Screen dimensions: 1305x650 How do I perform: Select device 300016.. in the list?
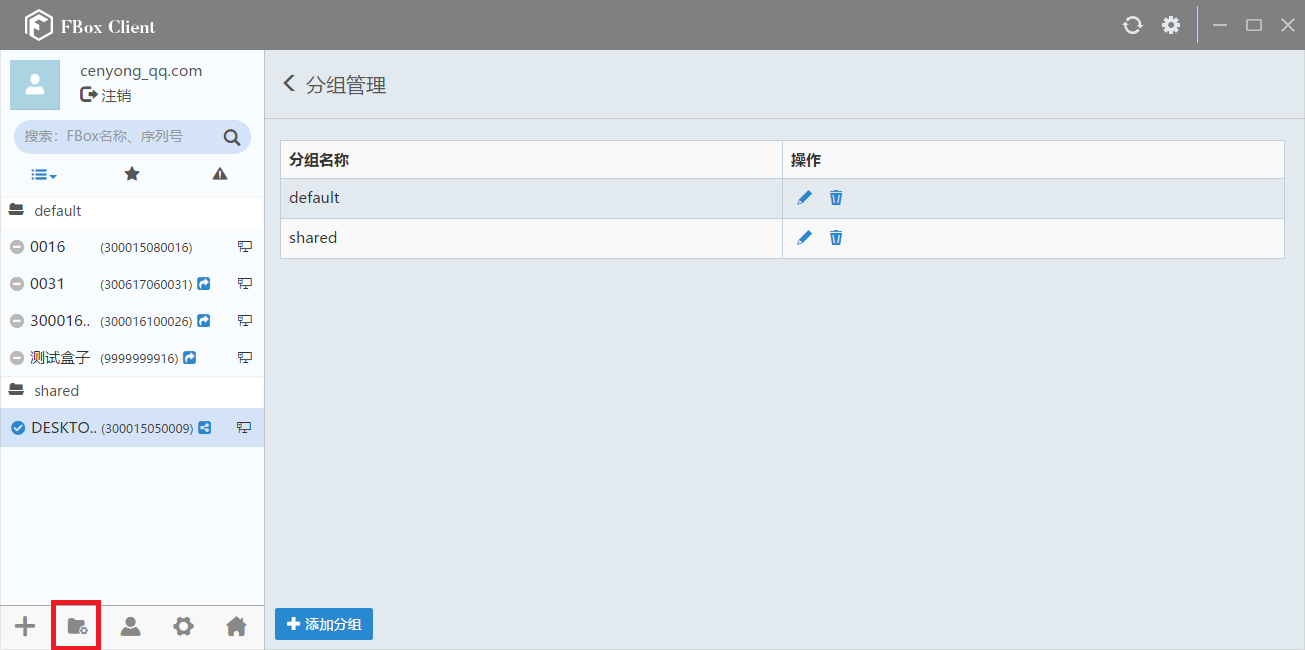(132, 321)
